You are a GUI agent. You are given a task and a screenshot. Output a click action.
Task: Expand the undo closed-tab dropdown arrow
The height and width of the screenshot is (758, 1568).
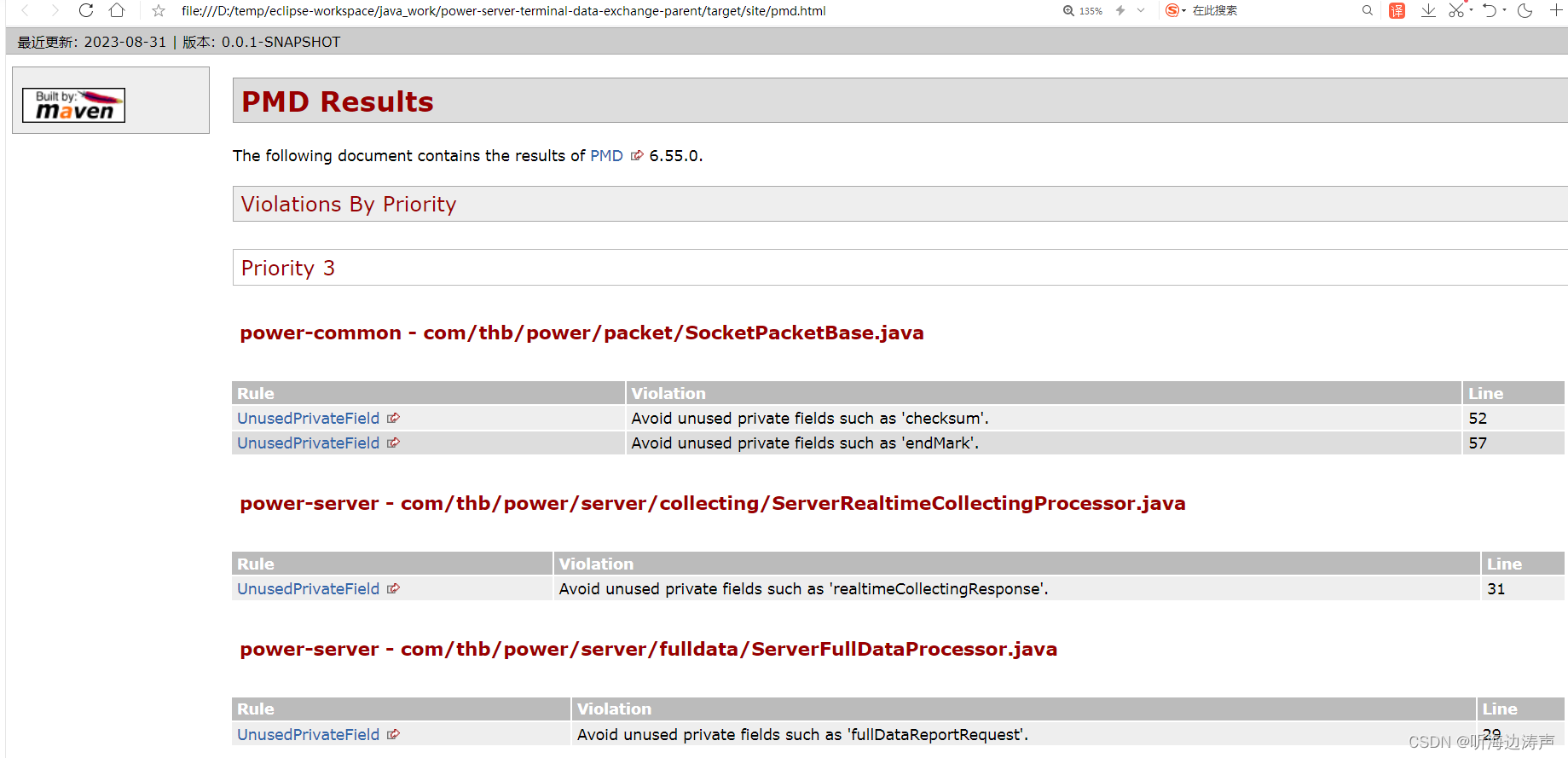[x=1504, y=10]
